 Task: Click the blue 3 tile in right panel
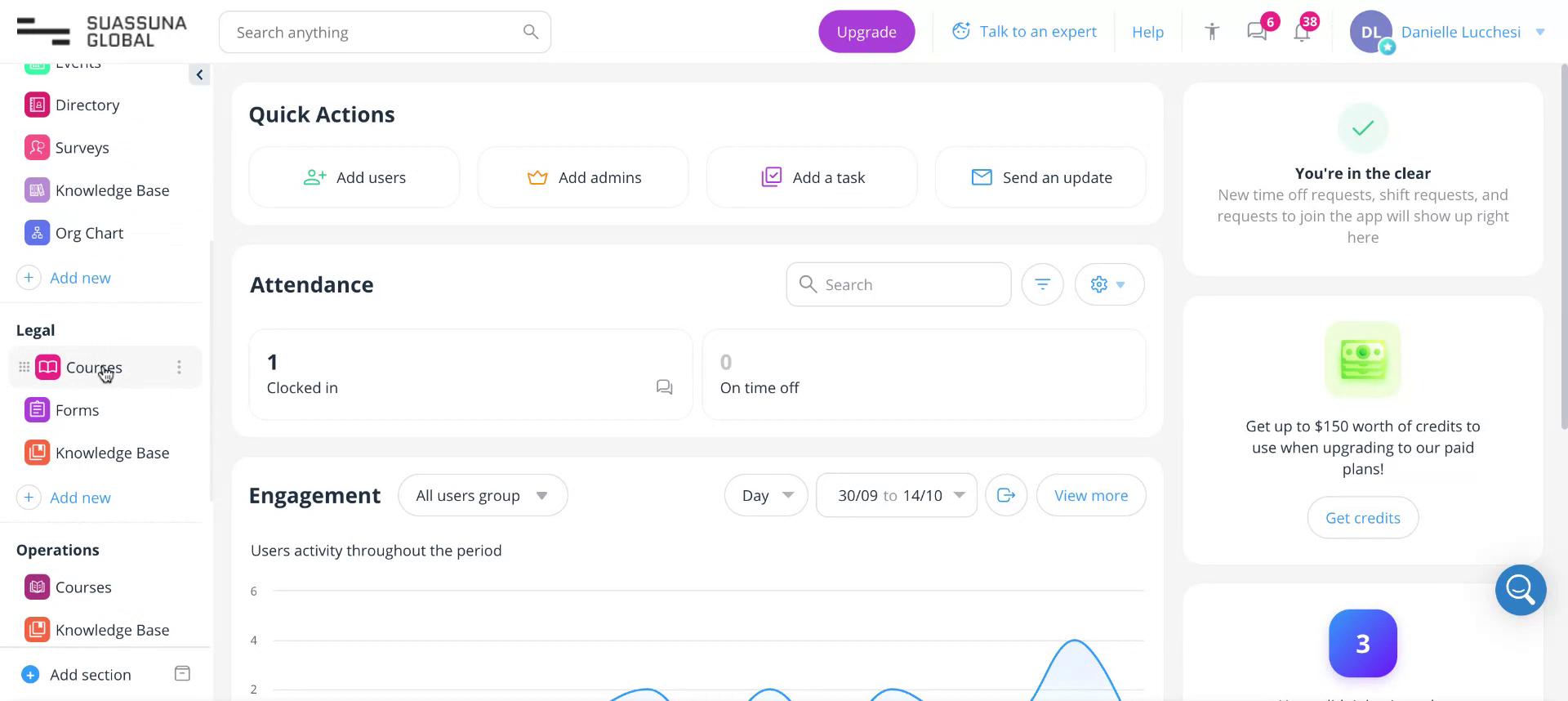(x=1363, y=643)
